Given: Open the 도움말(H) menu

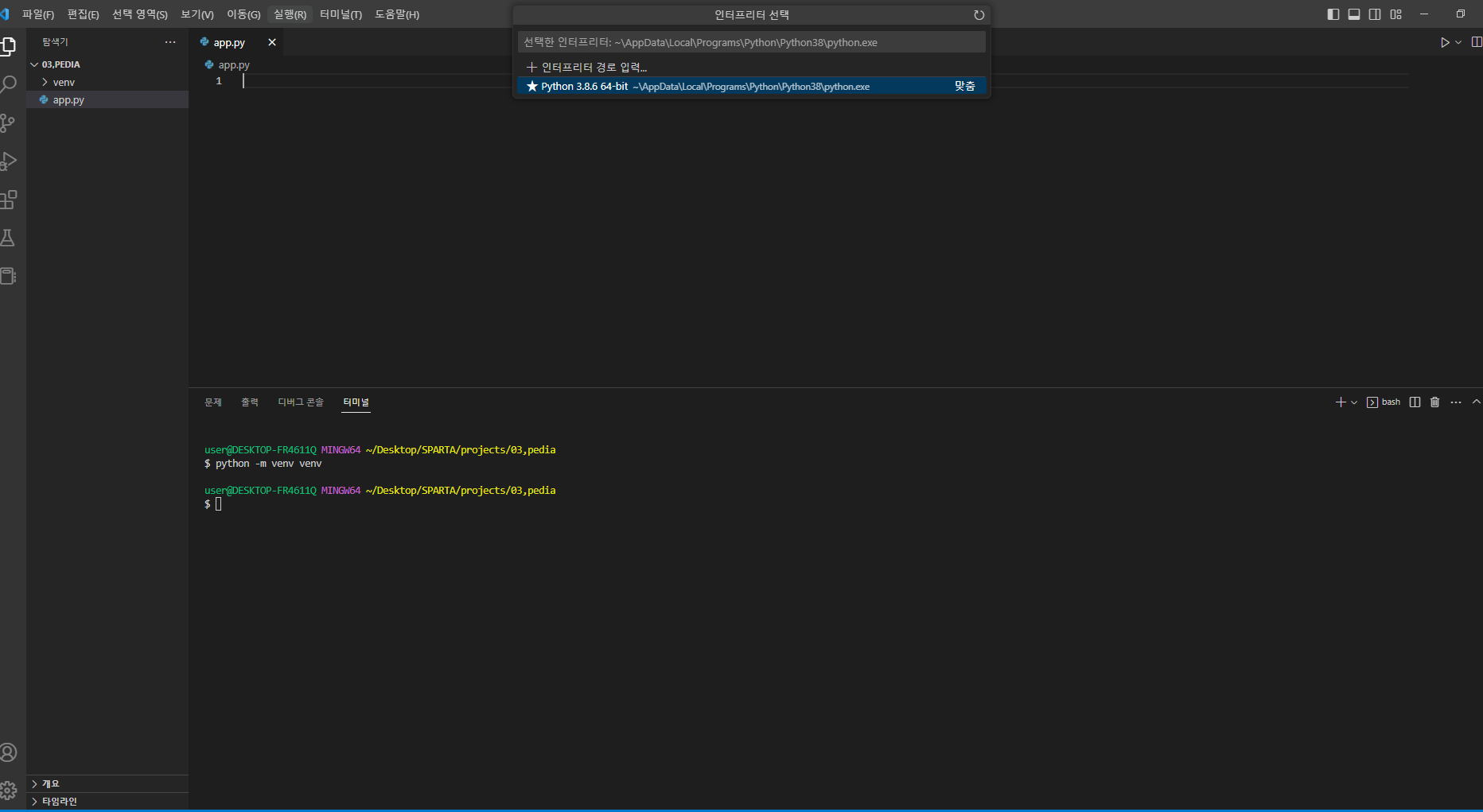Looking at the screenshot, I should pyautogui.click(x=397, y=14).
